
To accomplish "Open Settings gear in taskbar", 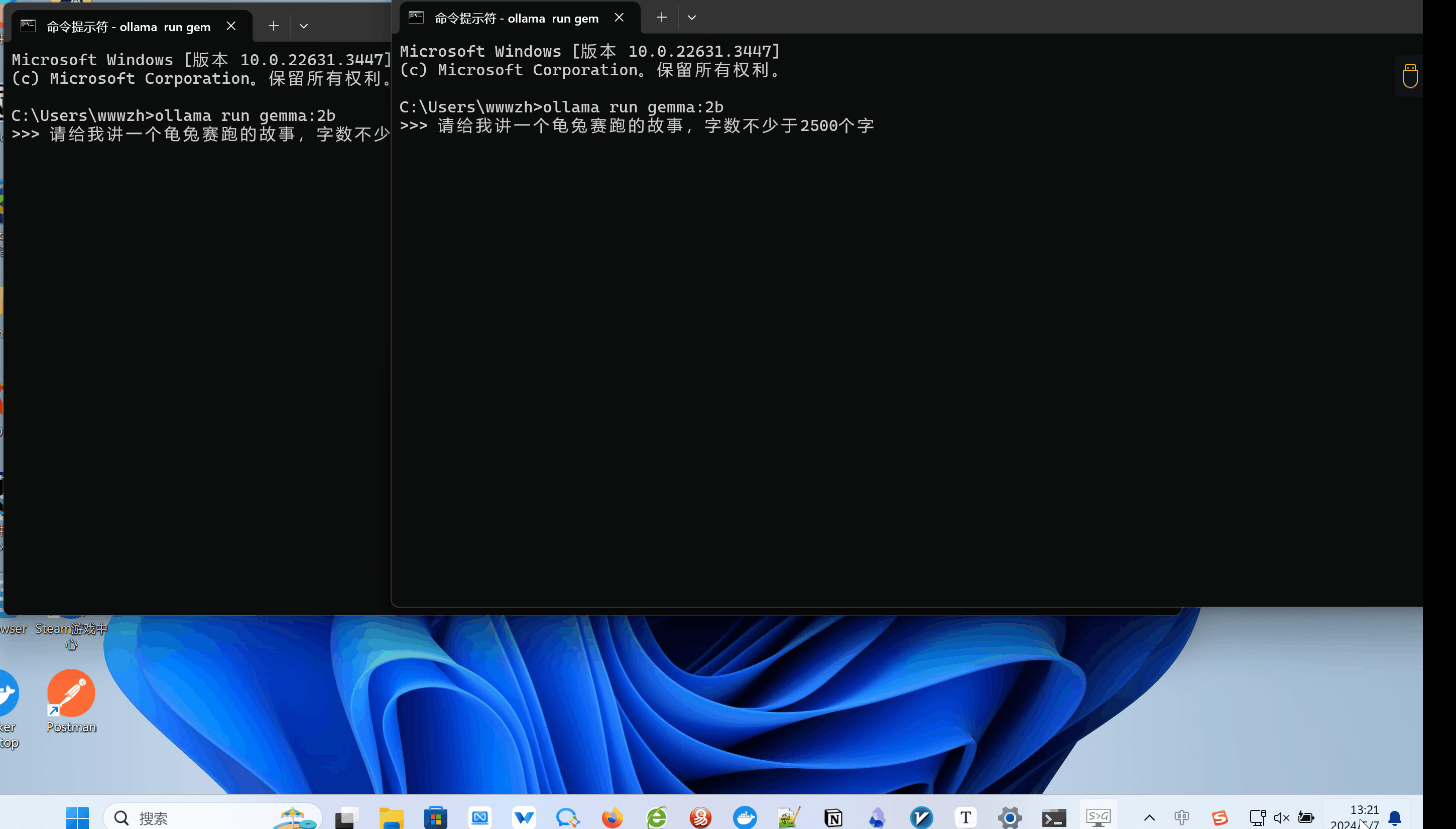I will coord(1009,817).
